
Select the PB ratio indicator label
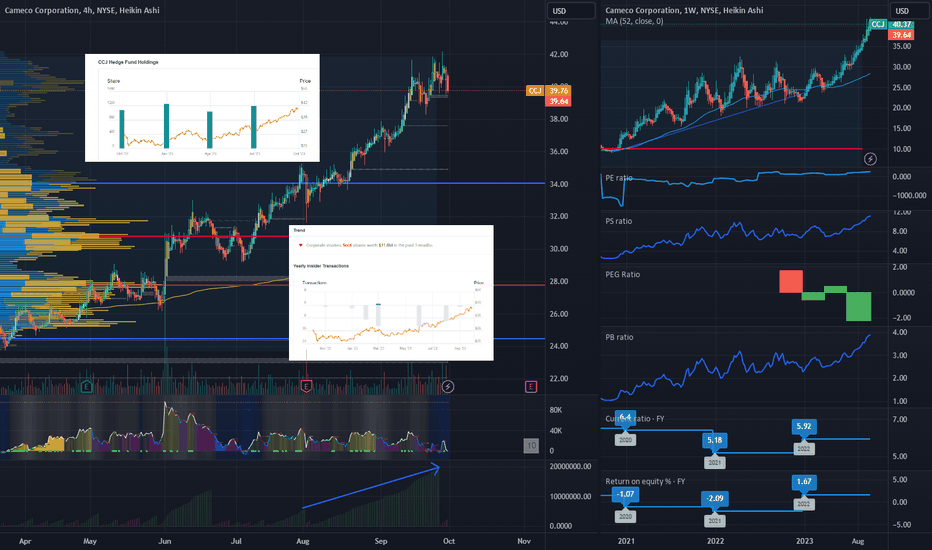pyautogui.click(x=619, y=337)
